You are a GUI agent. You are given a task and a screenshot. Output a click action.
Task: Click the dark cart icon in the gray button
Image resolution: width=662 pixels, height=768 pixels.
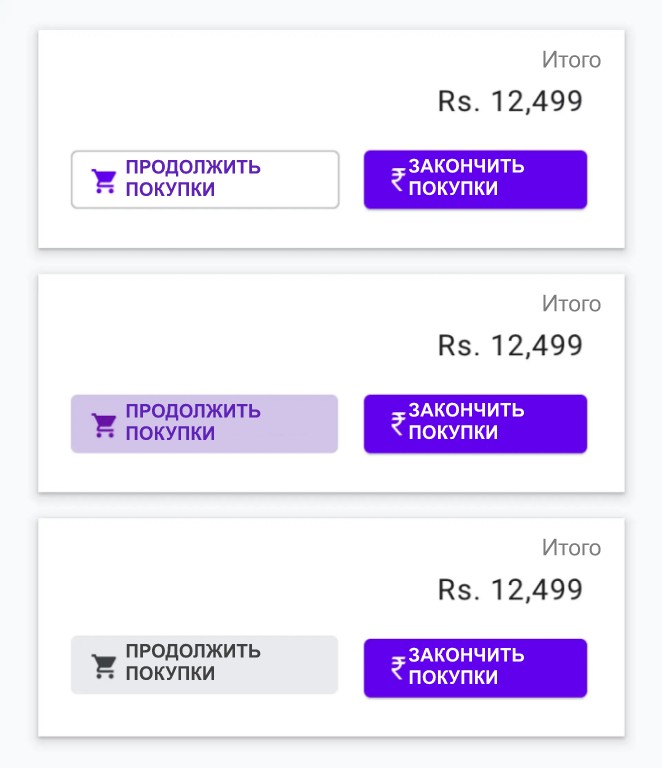click(x=104, y=666)
